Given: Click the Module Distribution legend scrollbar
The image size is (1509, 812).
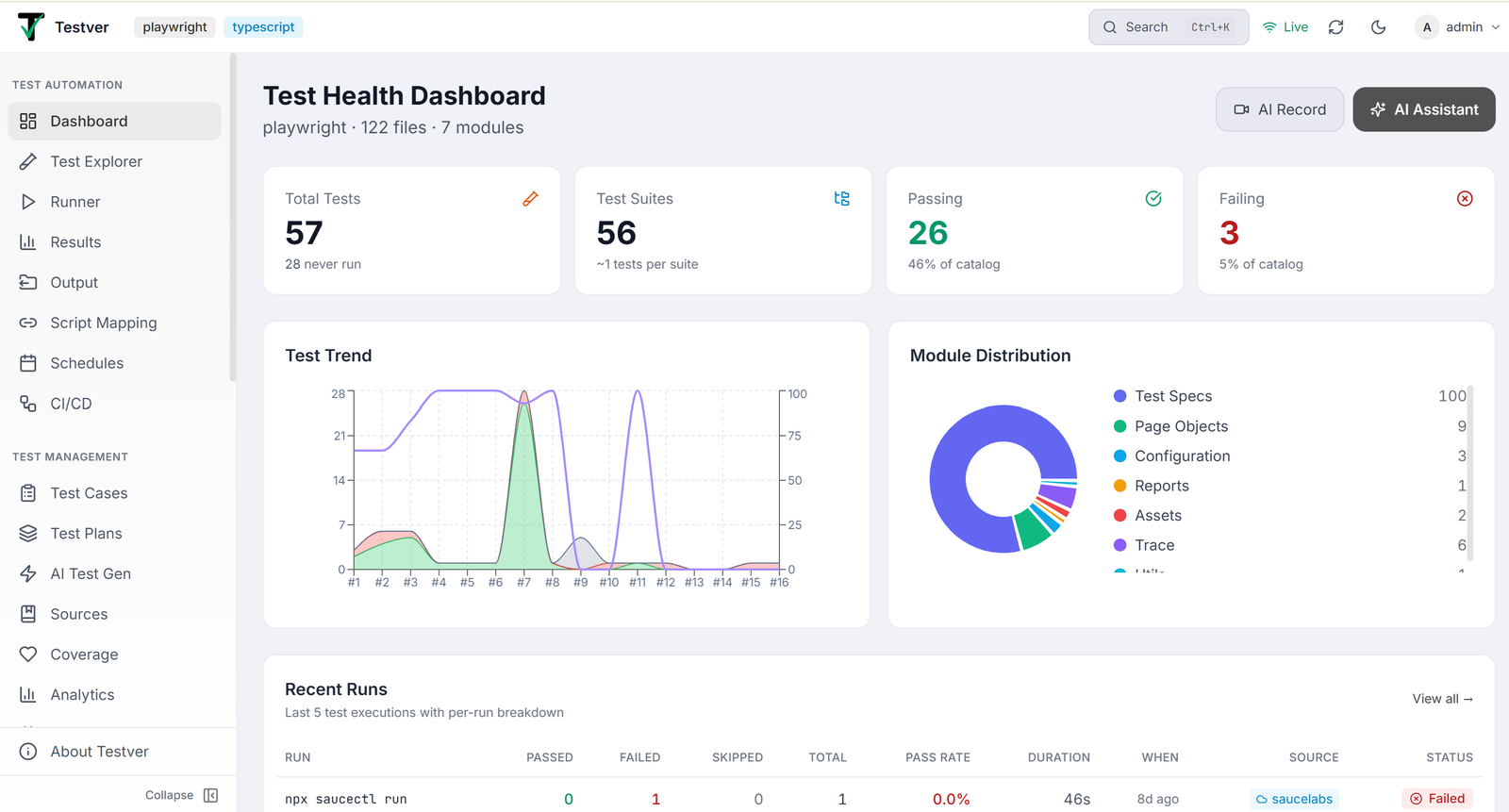Looking at the screenshot, I should (x=1470, y=472).
